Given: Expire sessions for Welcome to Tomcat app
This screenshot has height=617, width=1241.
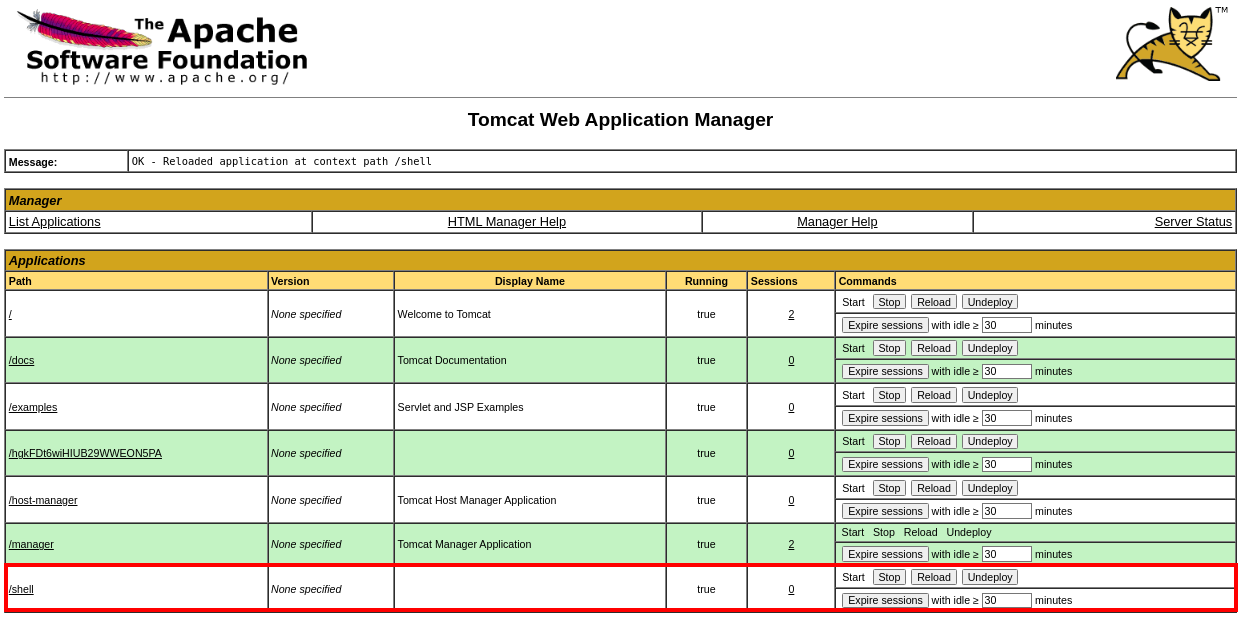Looking at the screenshot, I should pyautogui.click(x=885, y=325).
